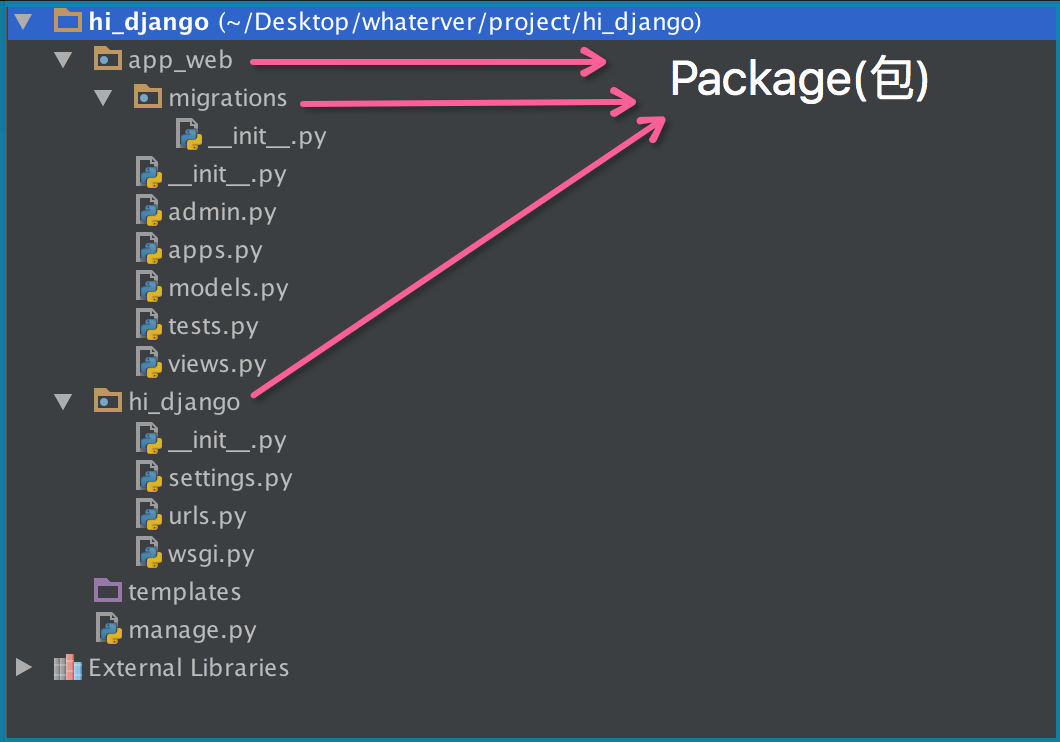The height and width of the screenshot is (742, 1060).
Task: Select the urls.py file
Action: (x=207, y=516)
